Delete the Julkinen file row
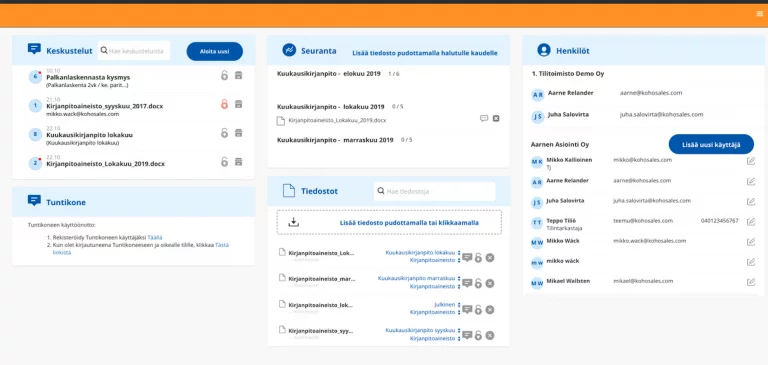The image size is (768, 365). (x=490, y=310)
